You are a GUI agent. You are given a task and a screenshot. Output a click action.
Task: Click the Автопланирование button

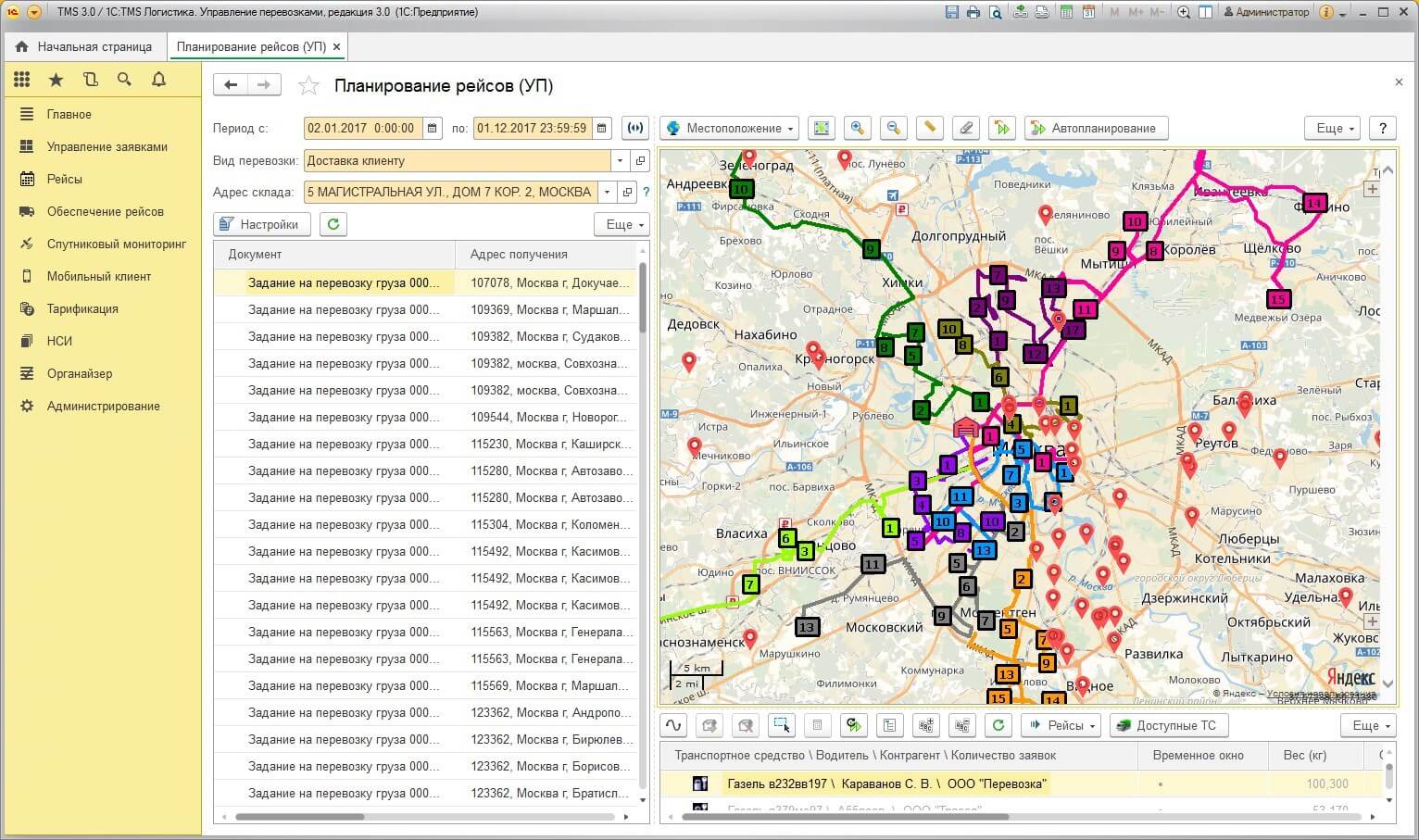pyautogui.click(x=1094, y=129)
